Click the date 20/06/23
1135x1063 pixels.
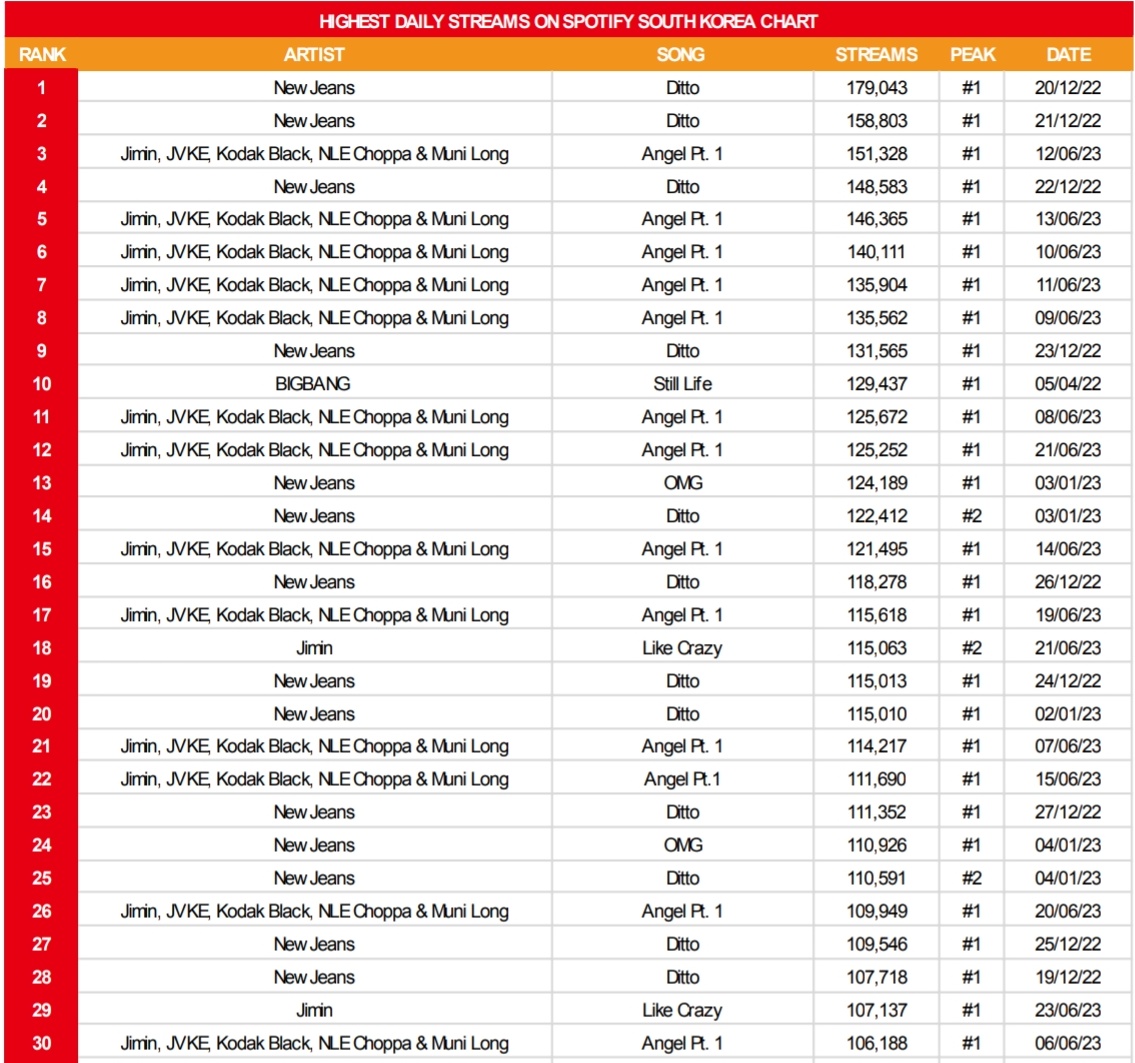1068,911
